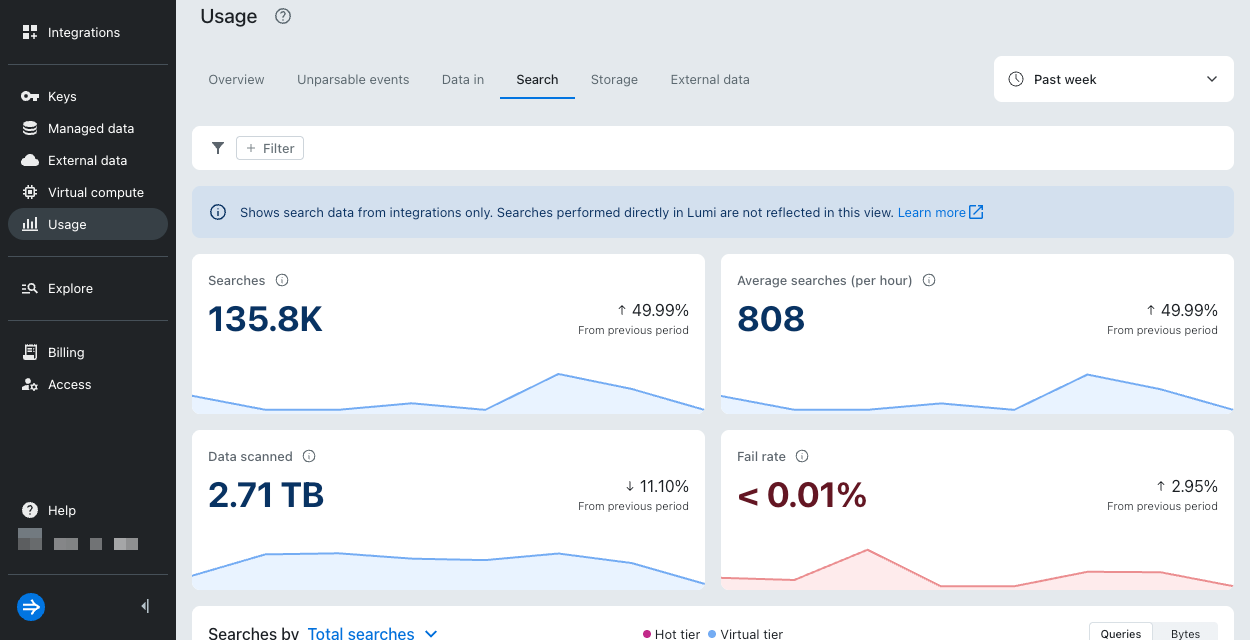Click the external link icon after Learn more

[977, 212]
